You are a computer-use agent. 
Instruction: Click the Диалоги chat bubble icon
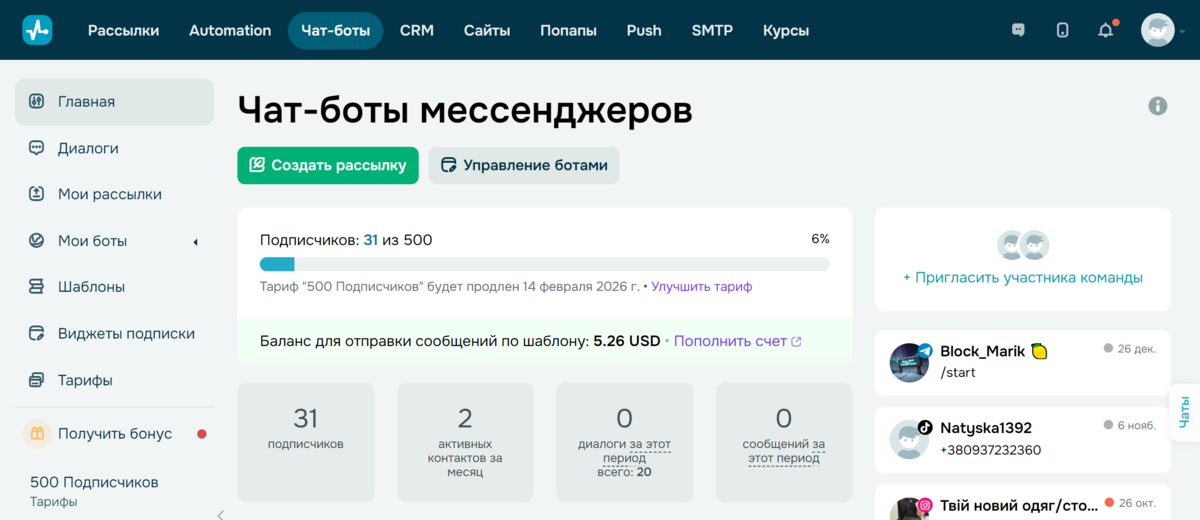[37, 148]
